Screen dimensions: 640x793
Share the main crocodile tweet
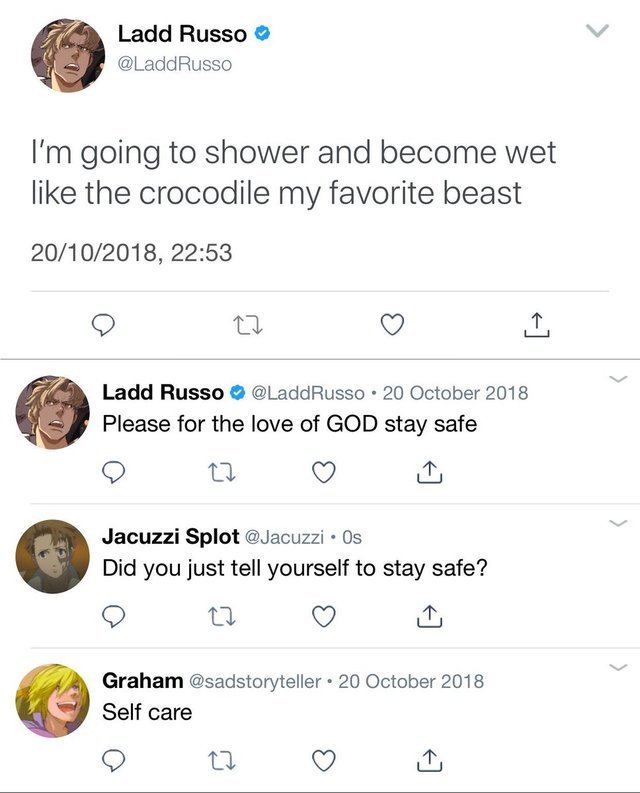tap(535, 324)
